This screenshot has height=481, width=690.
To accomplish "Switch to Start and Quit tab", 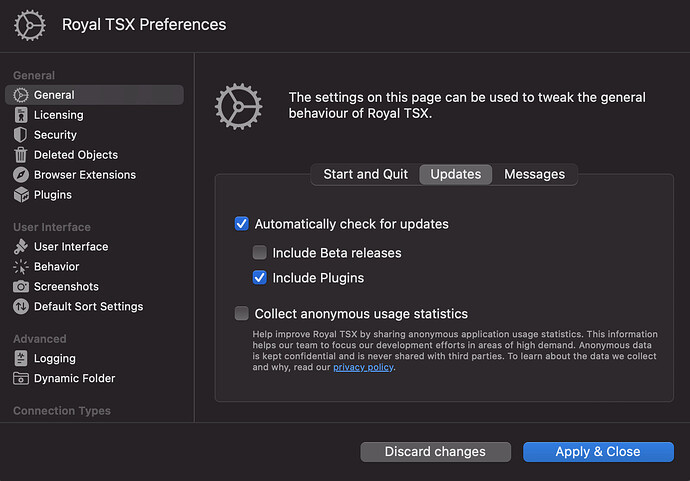I will (365, 174).
